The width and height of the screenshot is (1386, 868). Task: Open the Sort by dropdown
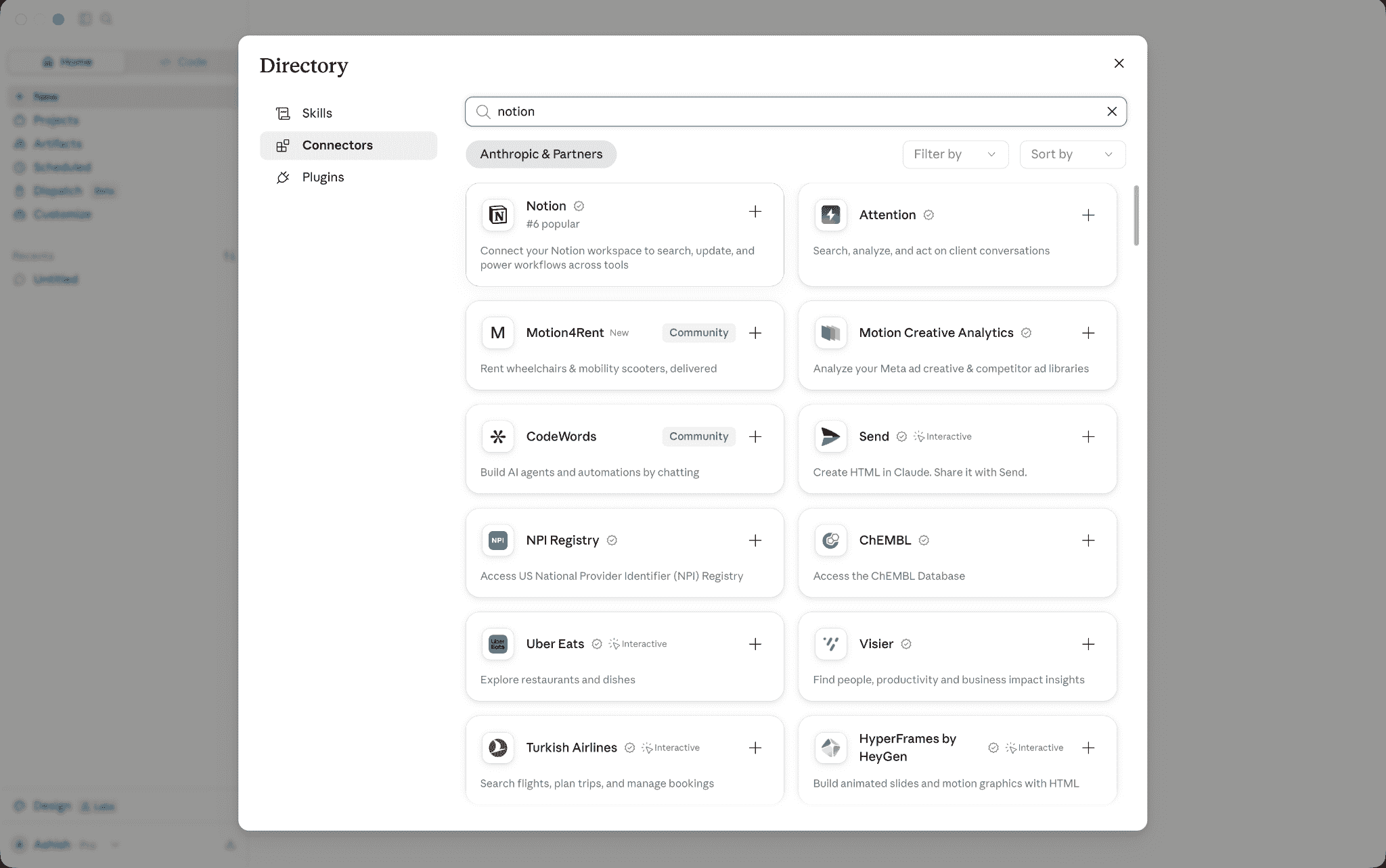tap(1072, 154)
